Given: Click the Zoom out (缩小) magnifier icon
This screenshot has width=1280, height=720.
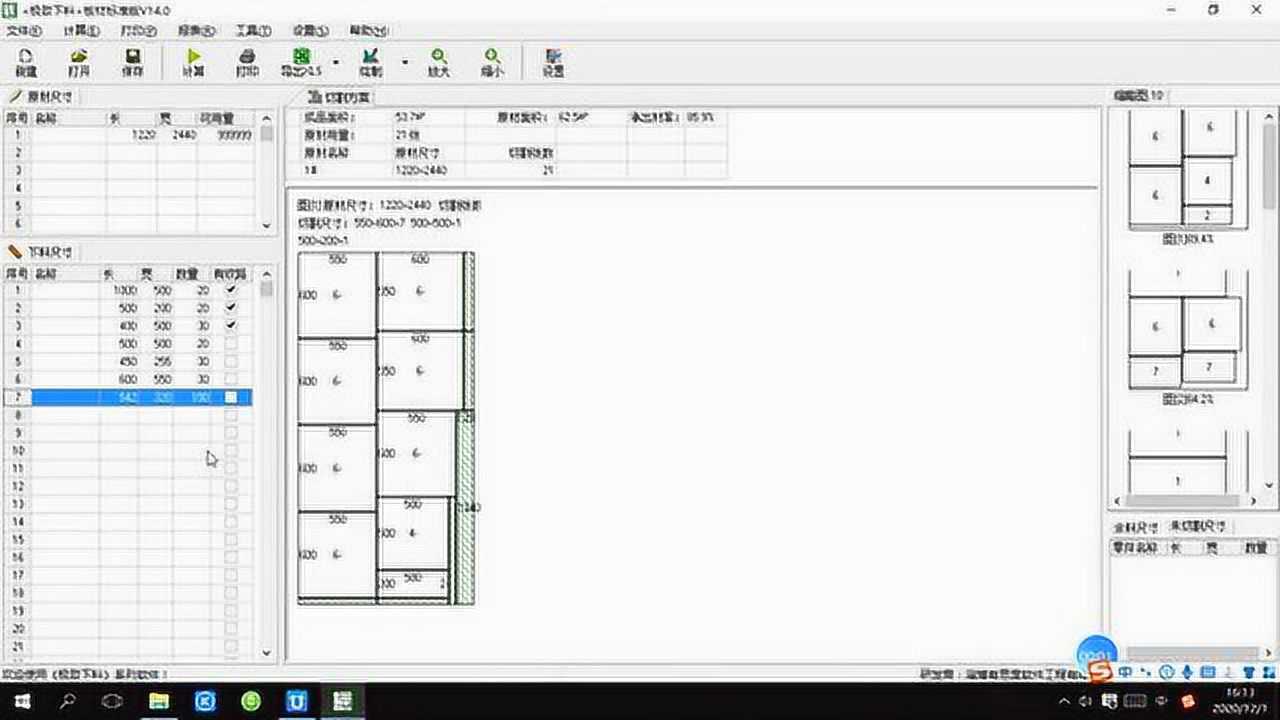Looking at the screenshot, I should click(492, 62).
